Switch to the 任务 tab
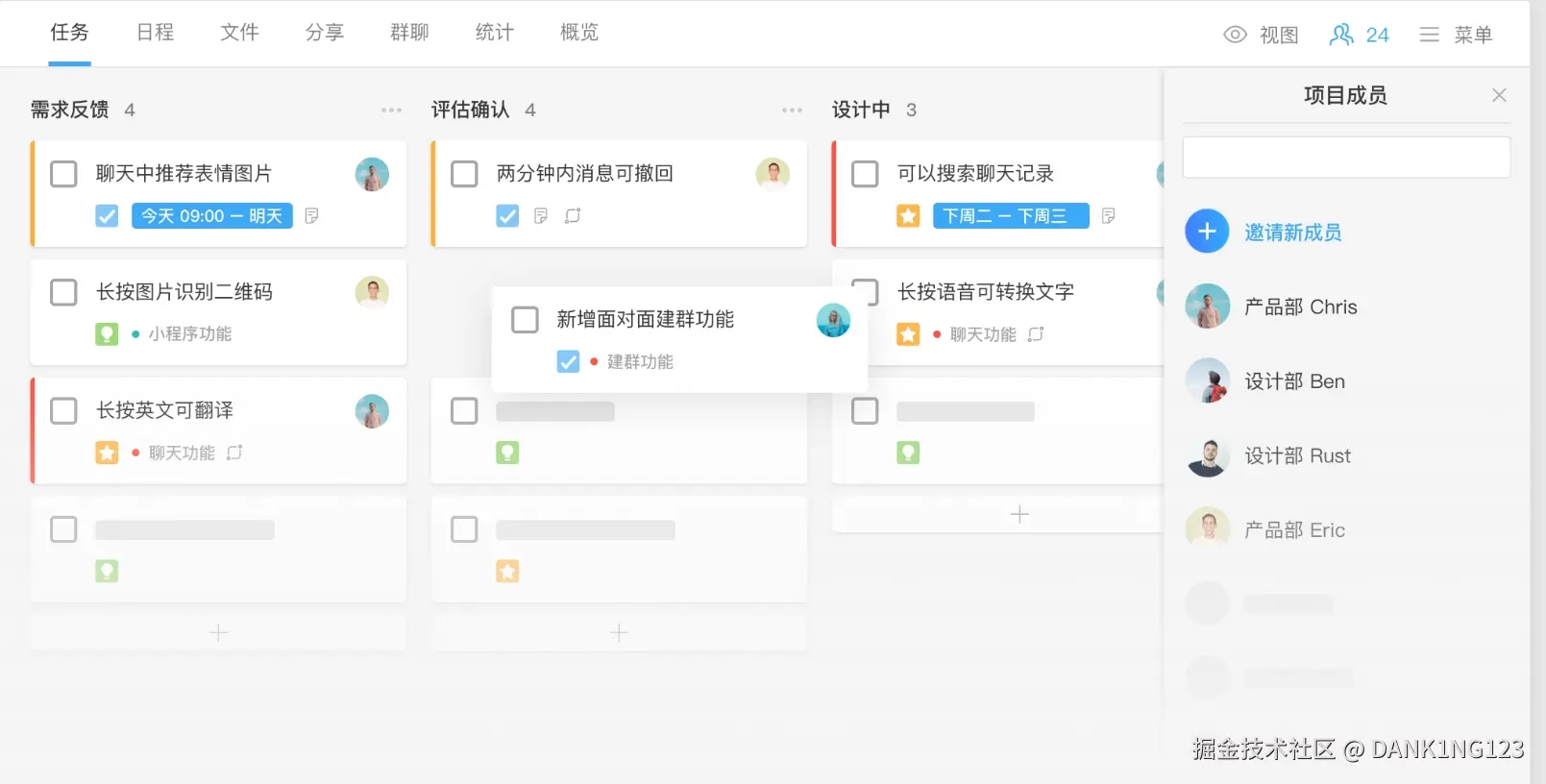The width and height of the screenshot is (1546, 784). (69, 33)
